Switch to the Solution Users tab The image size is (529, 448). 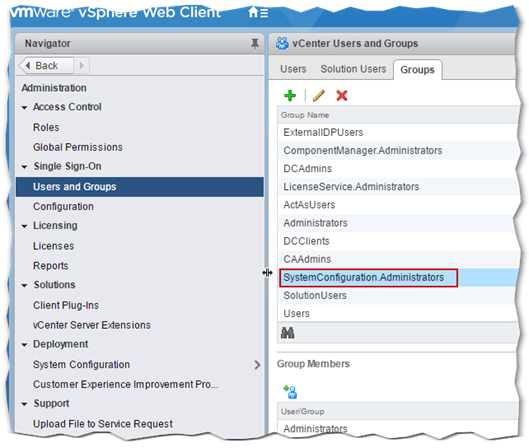click(x=353, y=69)
